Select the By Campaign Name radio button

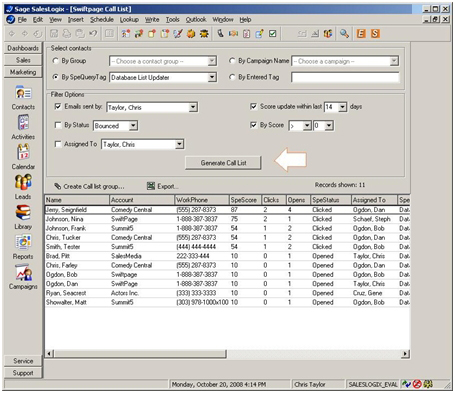click(x=232, y=61)
